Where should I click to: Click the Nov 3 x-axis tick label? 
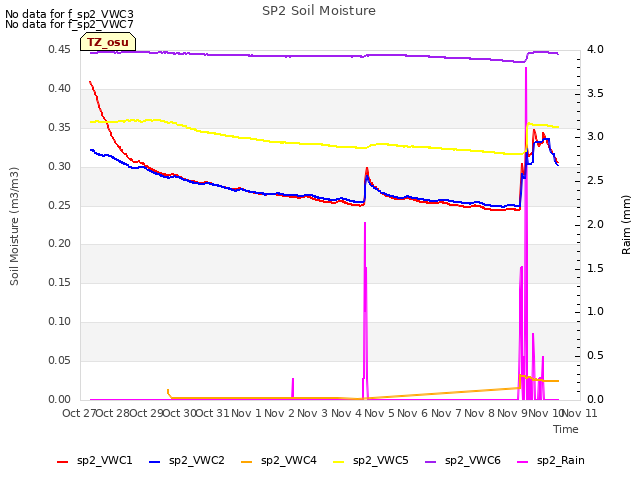click(313, 413)
